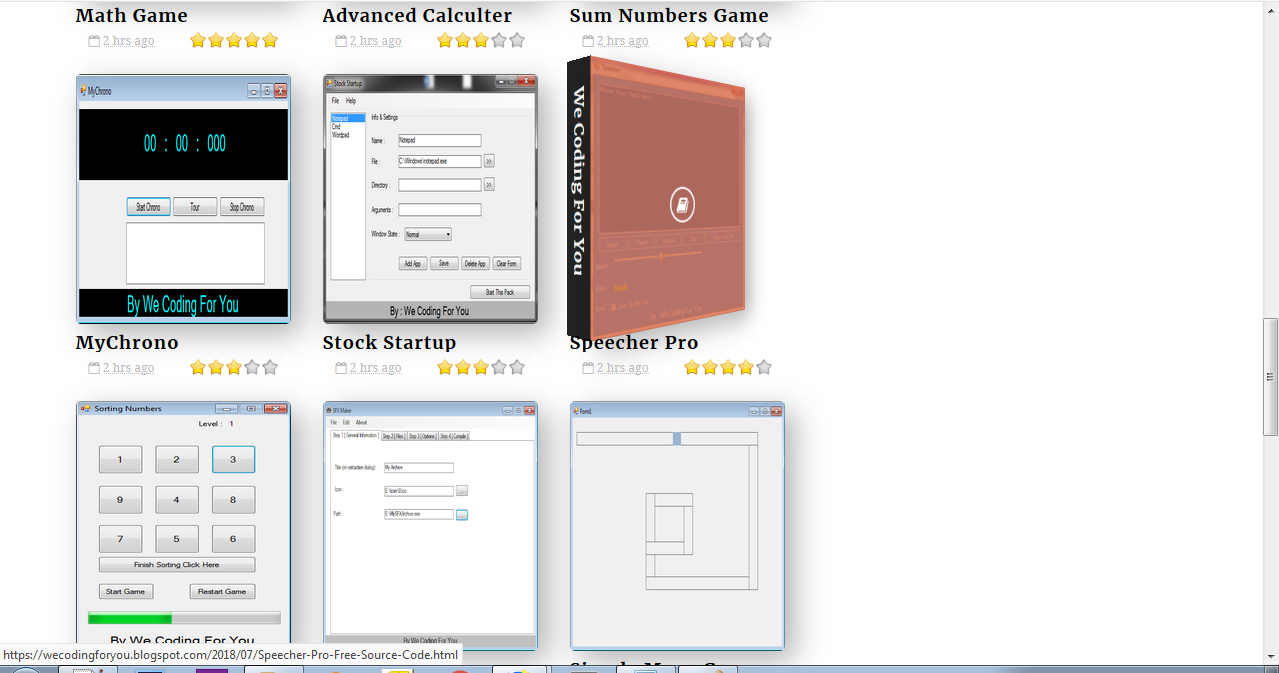
Task: Click the Form1 maze screenshot thumbnail
Action: 677,525
